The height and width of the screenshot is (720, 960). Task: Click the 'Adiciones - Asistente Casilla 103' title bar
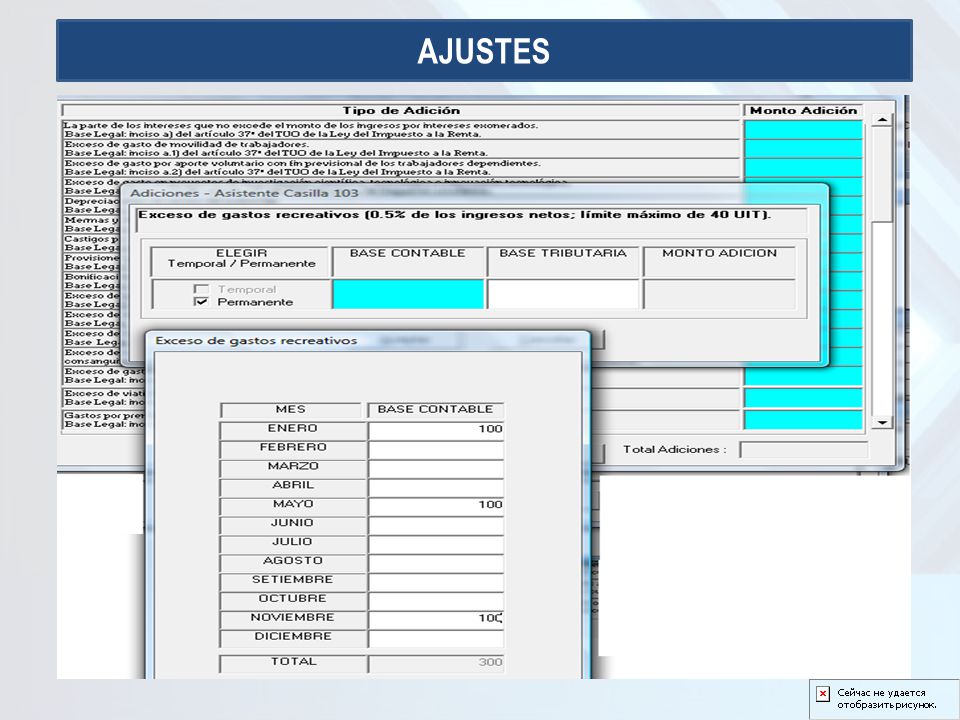[x=474, y=193]
